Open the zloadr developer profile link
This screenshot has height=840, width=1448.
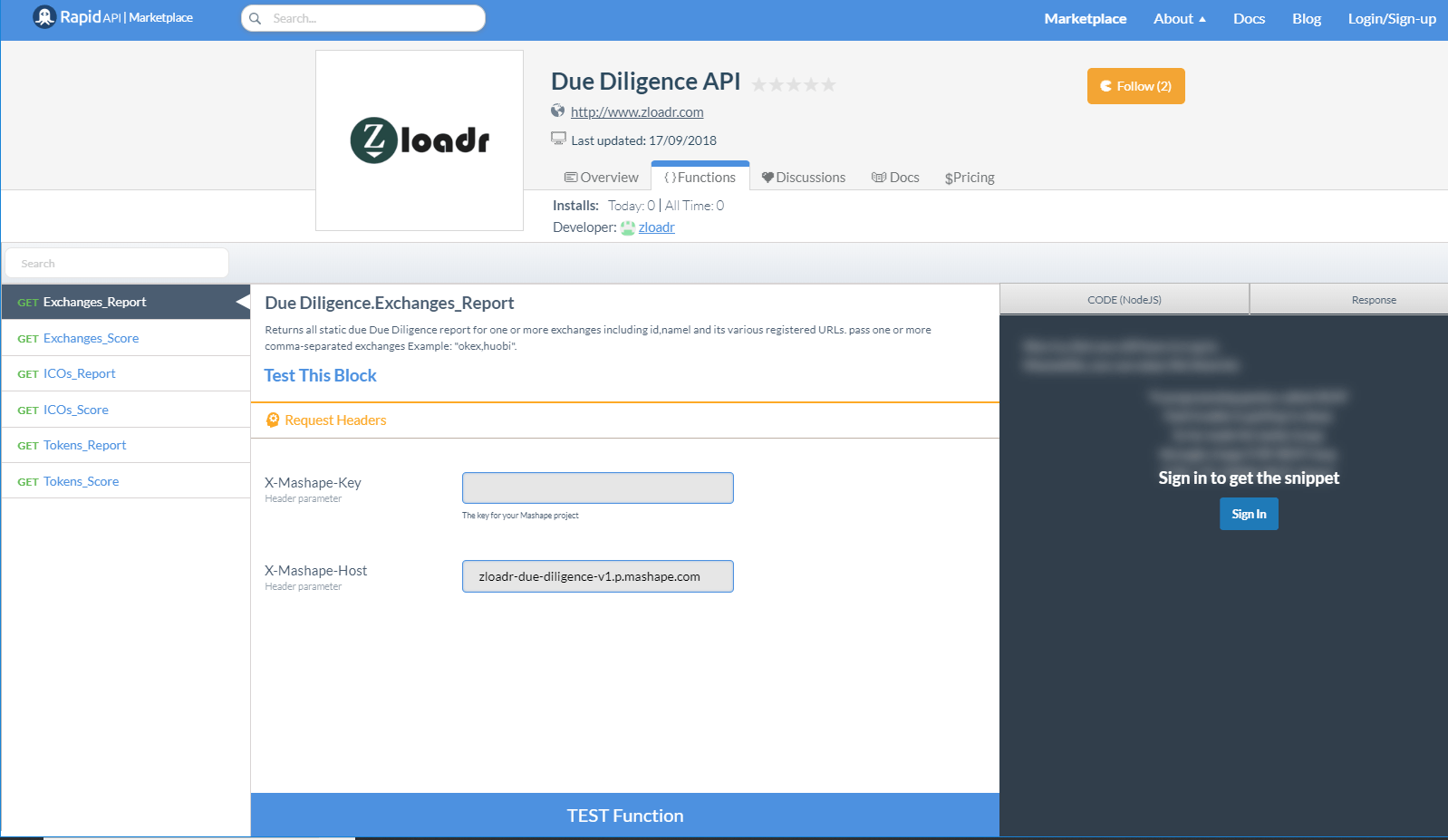pyautogui.click(x=657, y=227)
